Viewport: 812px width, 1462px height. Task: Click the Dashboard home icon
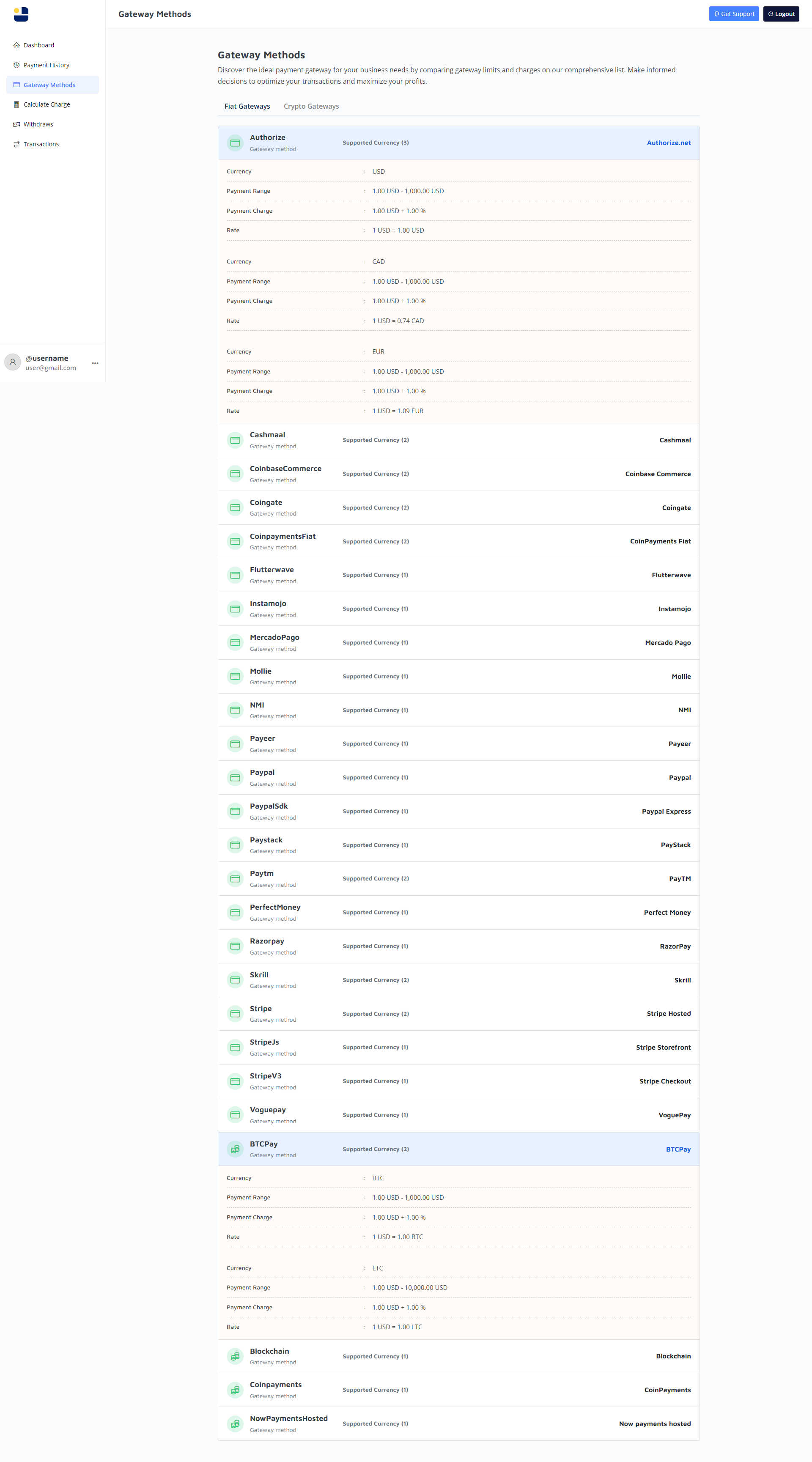pos(16,45)
